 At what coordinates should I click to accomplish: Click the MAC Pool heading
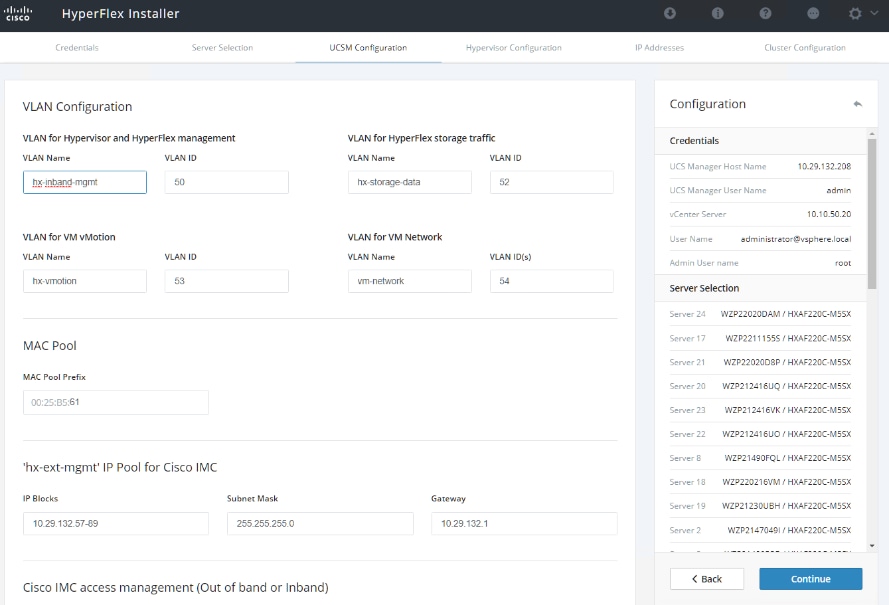[x=49, y=345]
